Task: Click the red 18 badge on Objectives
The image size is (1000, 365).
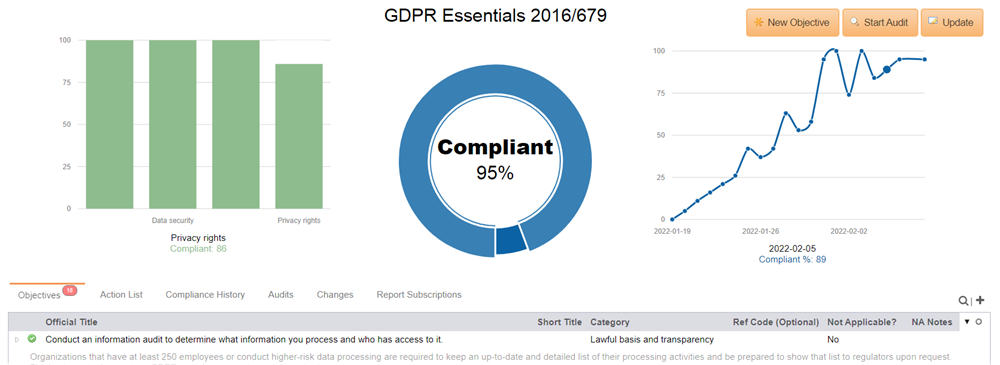Action: tap(70, 290)
